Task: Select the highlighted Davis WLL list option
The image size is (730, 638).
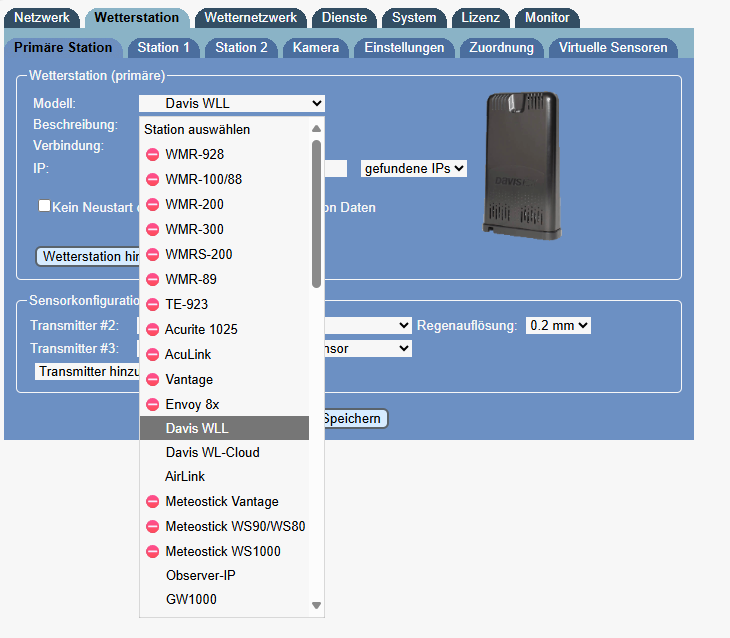Action: (x=224, y=428)
